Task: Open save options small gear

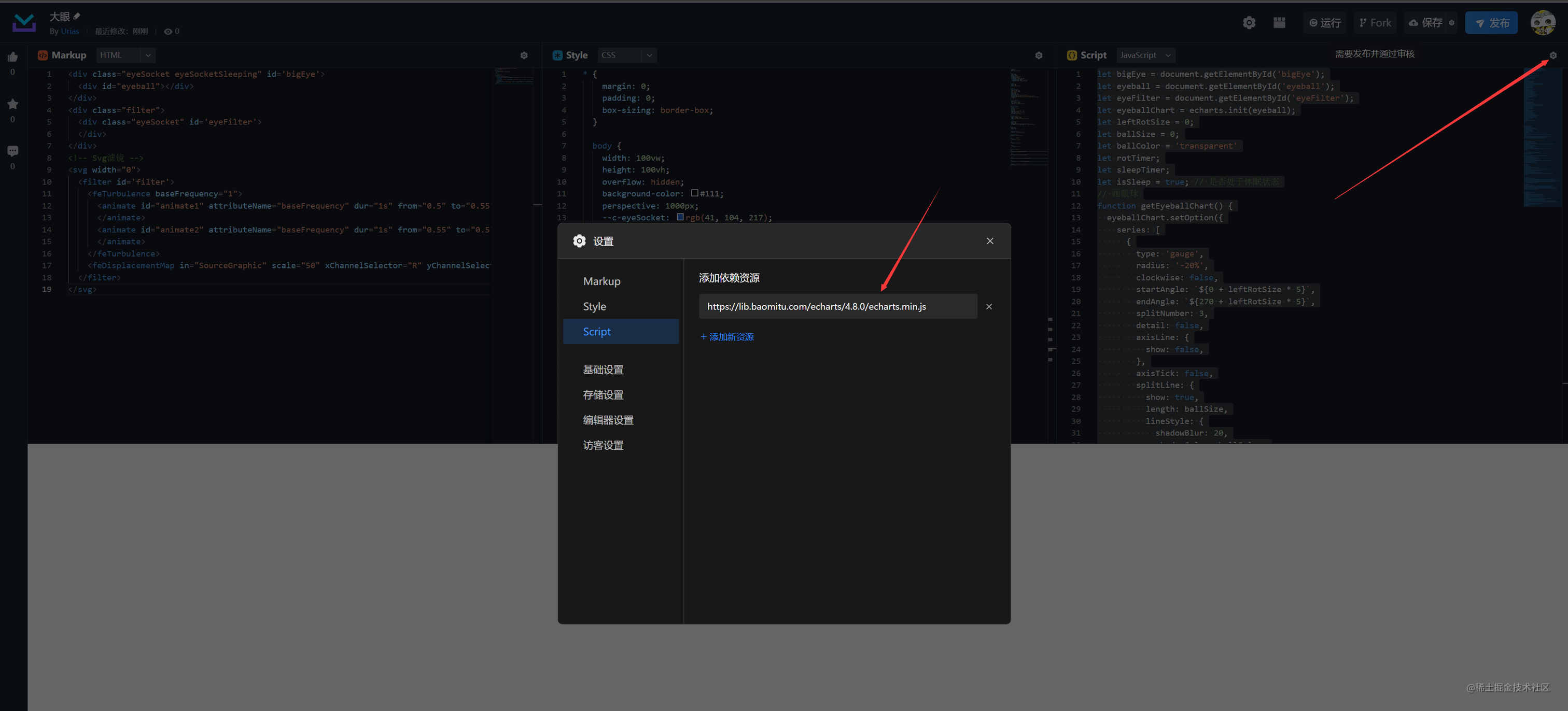Action: point(1452,22)
